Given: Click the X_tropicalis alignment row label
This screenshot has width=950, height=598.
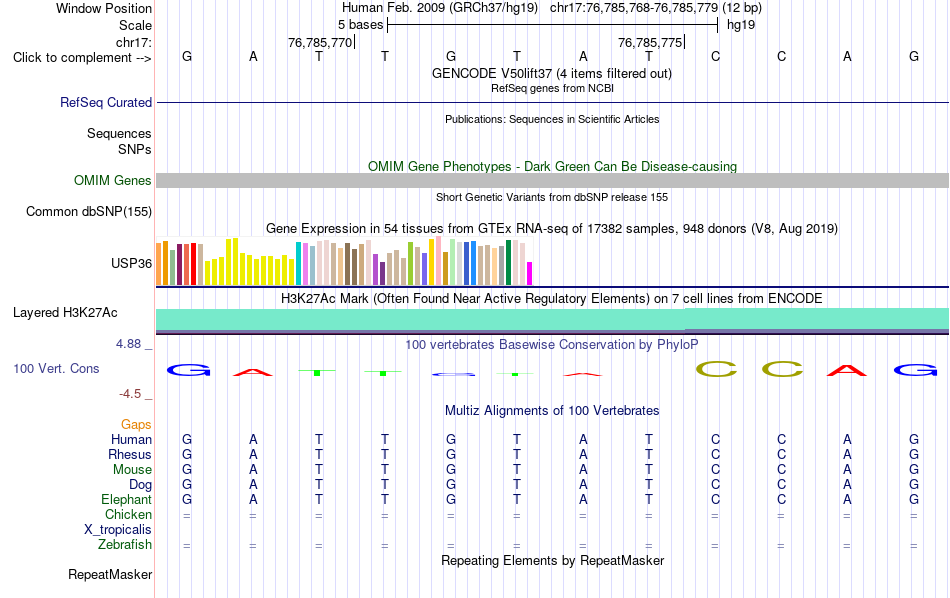Looking at the screenshot, I should tap(118, 530).
